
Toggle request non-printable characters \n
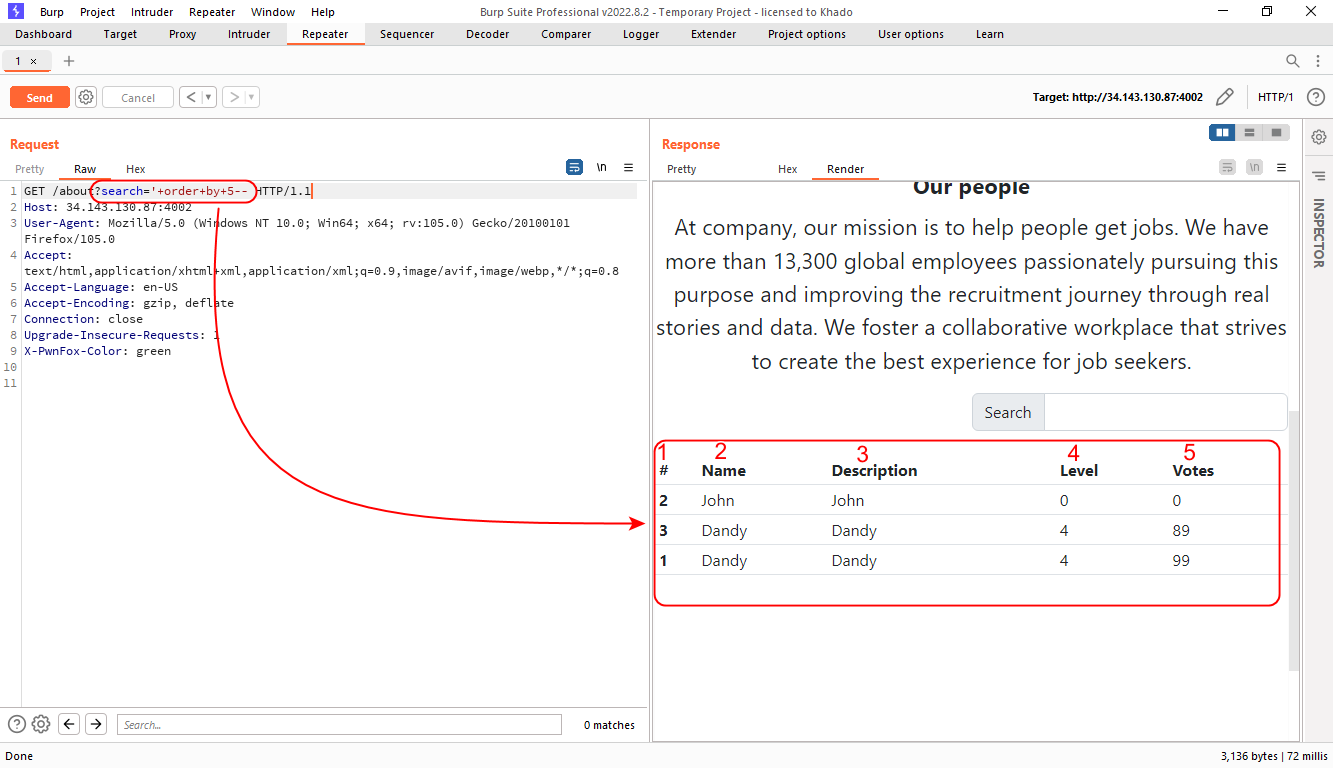pyautogui.click(x=602, y=167)
